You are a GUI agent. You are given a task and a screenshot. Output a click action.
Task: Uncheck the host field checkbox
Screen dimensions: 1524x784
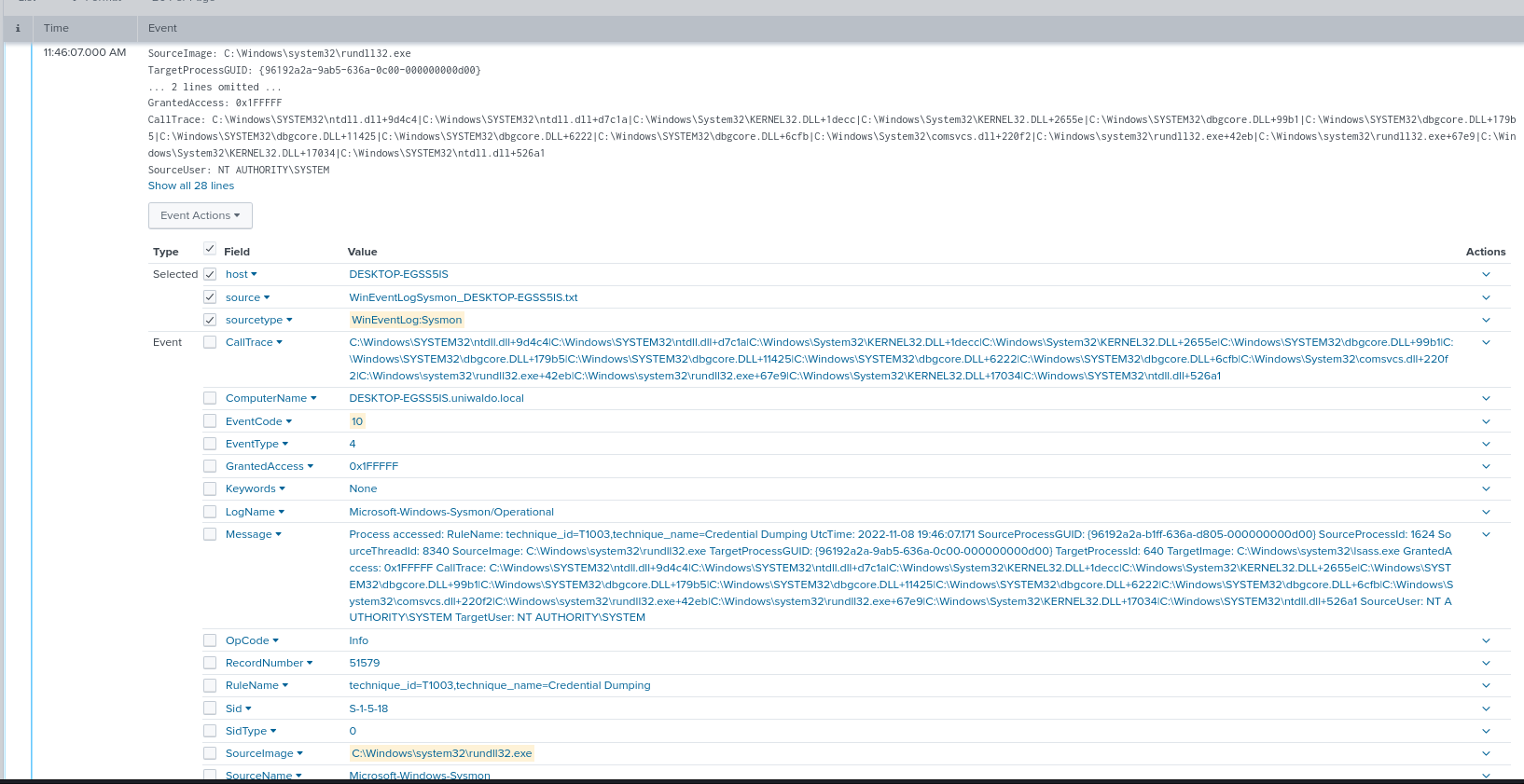click(x=210, y=274)
